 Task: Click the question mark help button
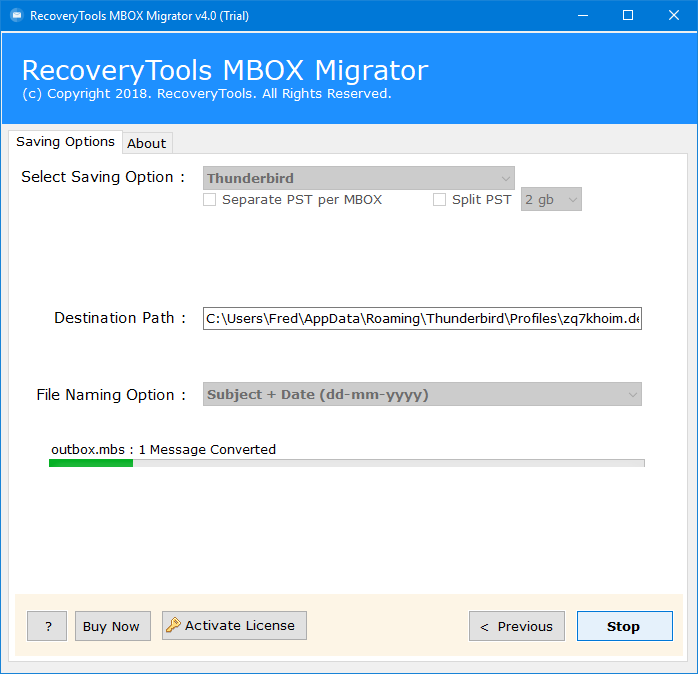click(47, 626)
